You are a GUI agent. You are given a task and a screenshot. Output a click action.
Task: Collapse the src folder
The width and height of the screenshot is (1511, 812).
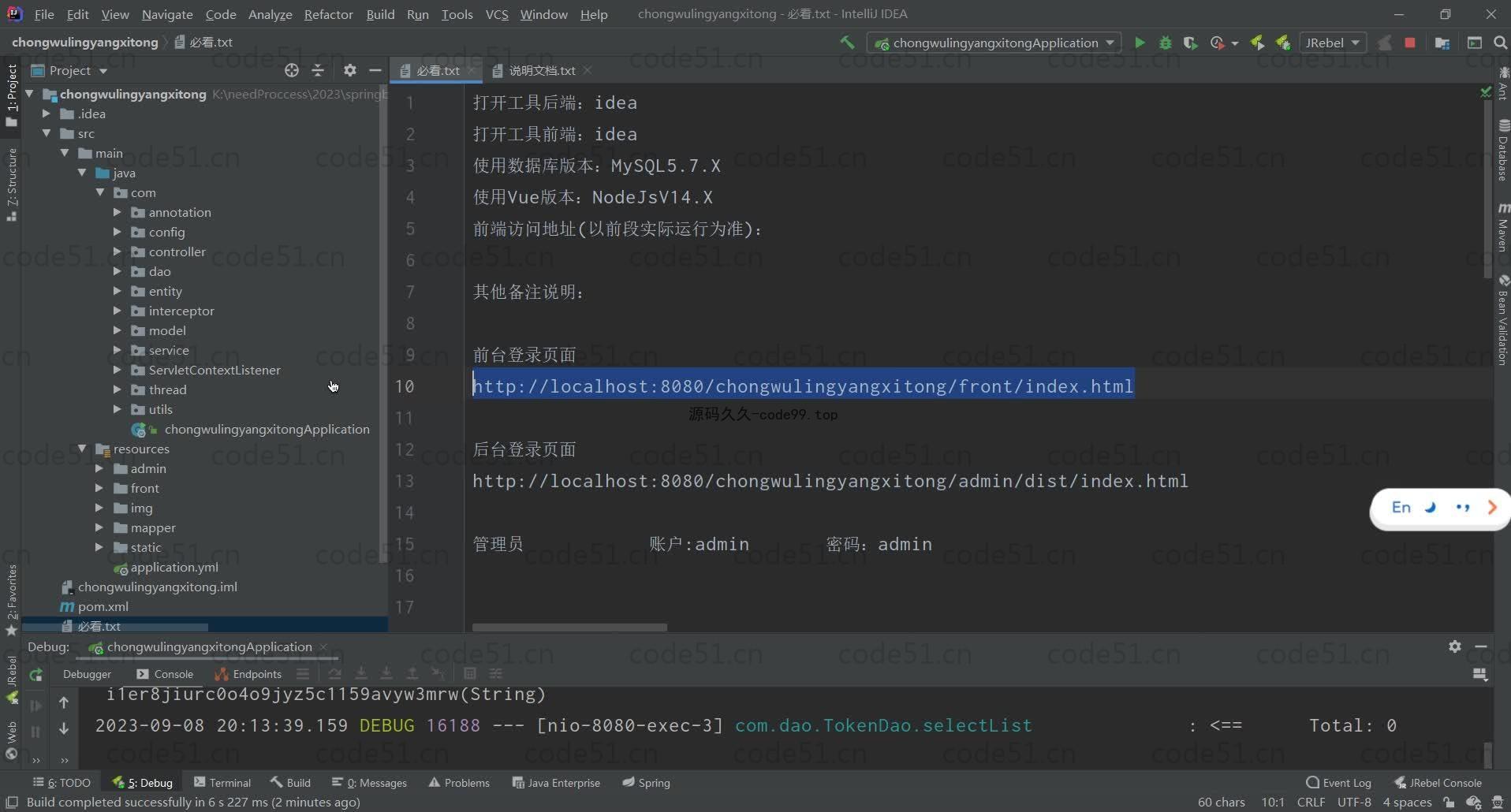[x=47, y=133]
